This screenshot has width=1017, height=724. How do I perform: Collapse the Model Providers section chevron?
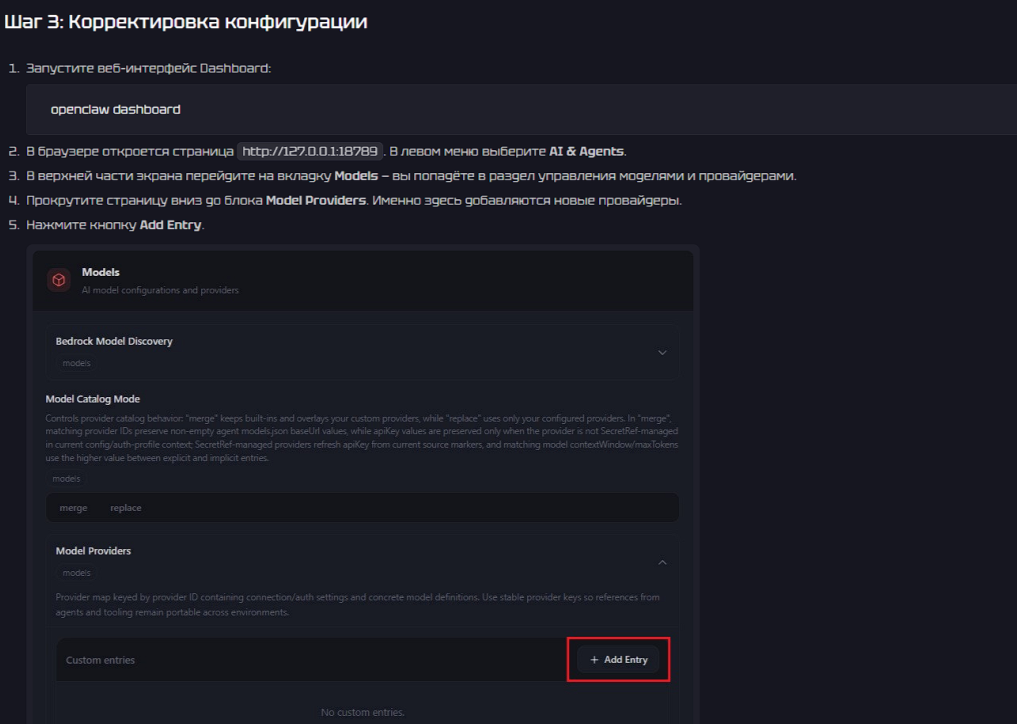tap(661, 562)
